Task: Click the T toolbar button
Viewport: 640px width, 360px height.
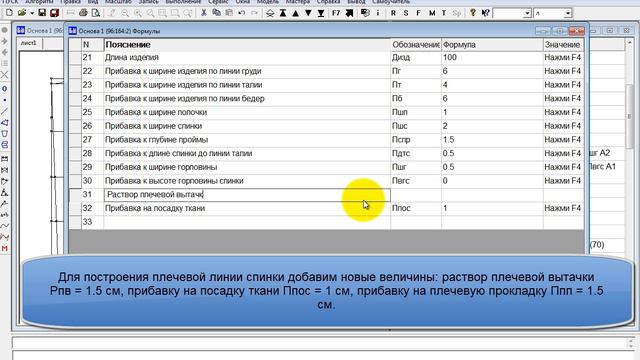Action: tap(444, 13)
